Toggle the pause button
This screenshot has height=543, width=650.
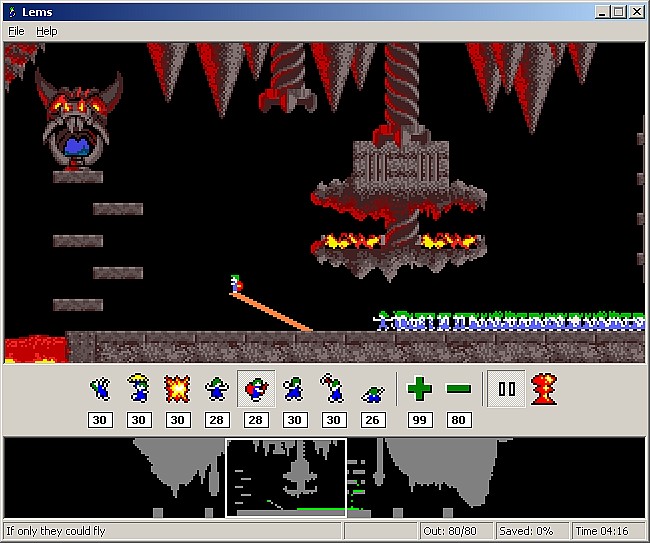tap(506, 389)
